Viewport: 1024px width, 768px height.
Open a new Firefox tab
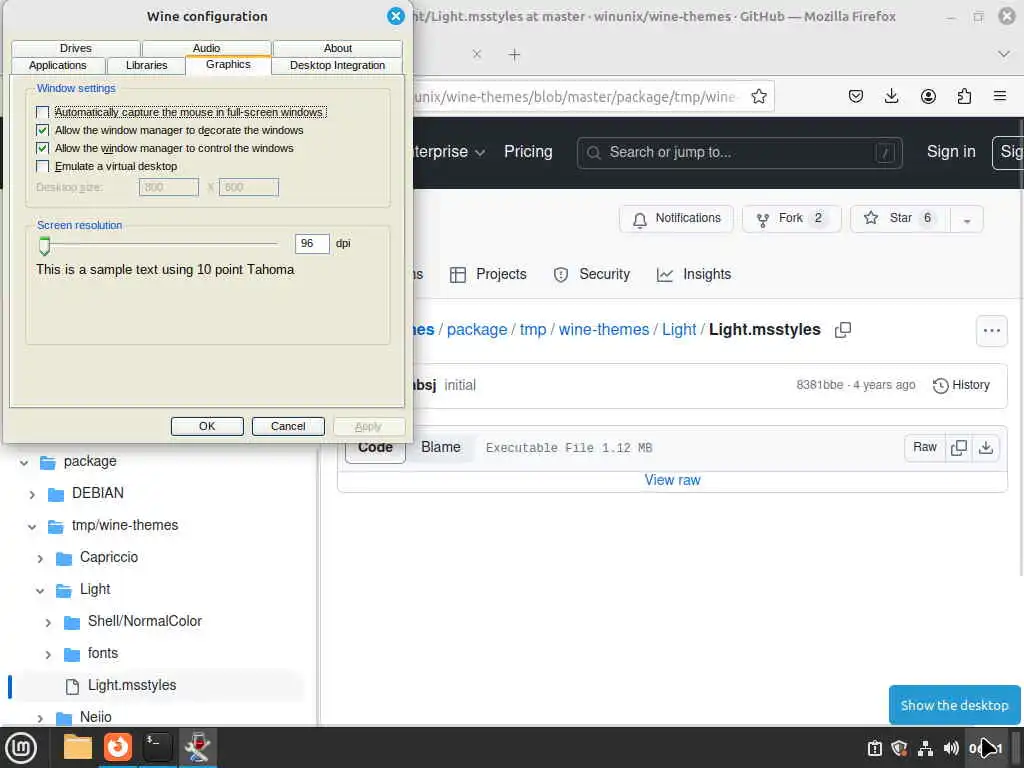[x=515, y=55]
